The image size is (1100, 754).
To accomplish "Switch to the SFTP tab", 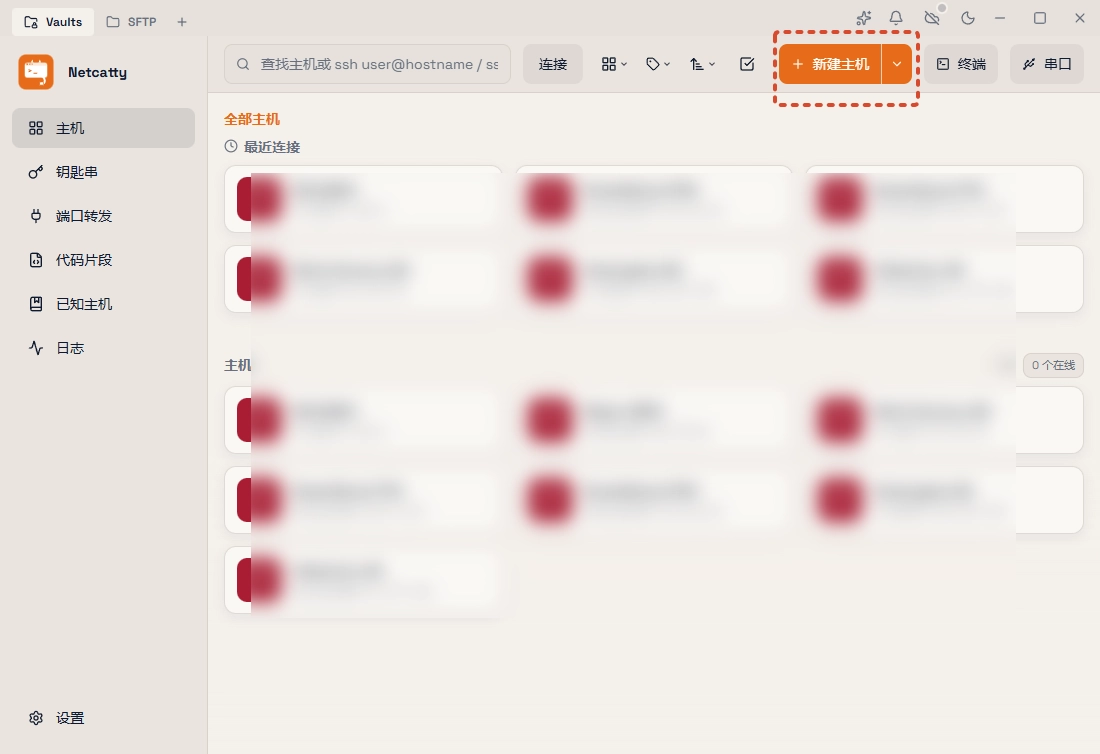I will coord(132,22).
